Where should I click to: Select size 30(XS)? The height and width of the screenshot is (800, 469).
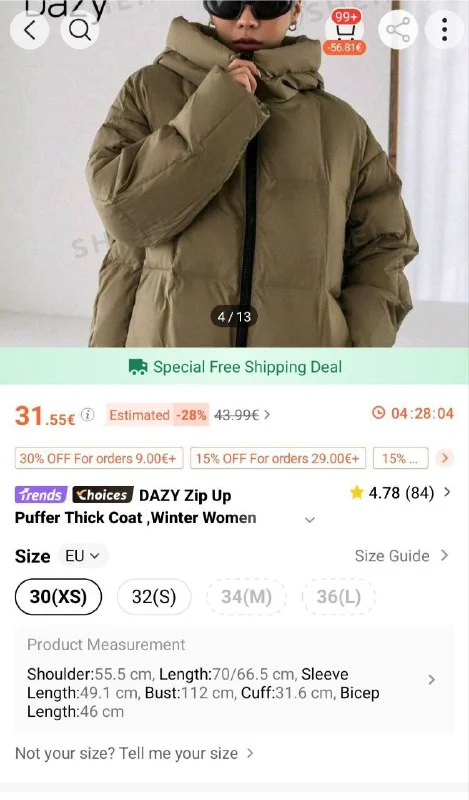[59, 596]
